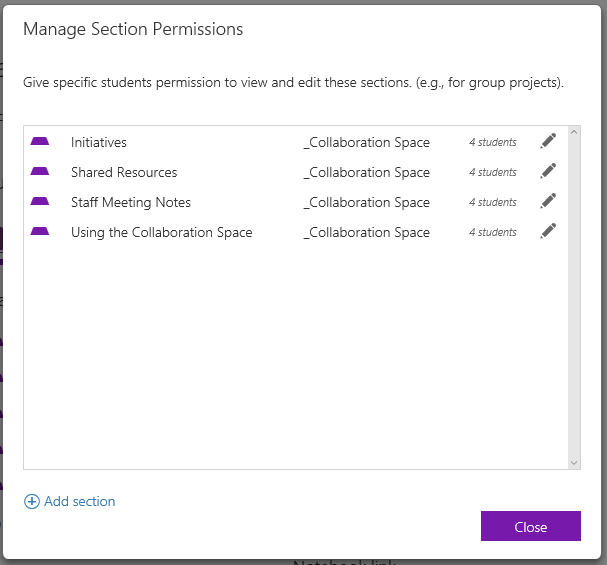Select the Staff Meeting Notes row
Image resolution: width=607 pixels, height=565 pixels.
click(x=131, y=202)
